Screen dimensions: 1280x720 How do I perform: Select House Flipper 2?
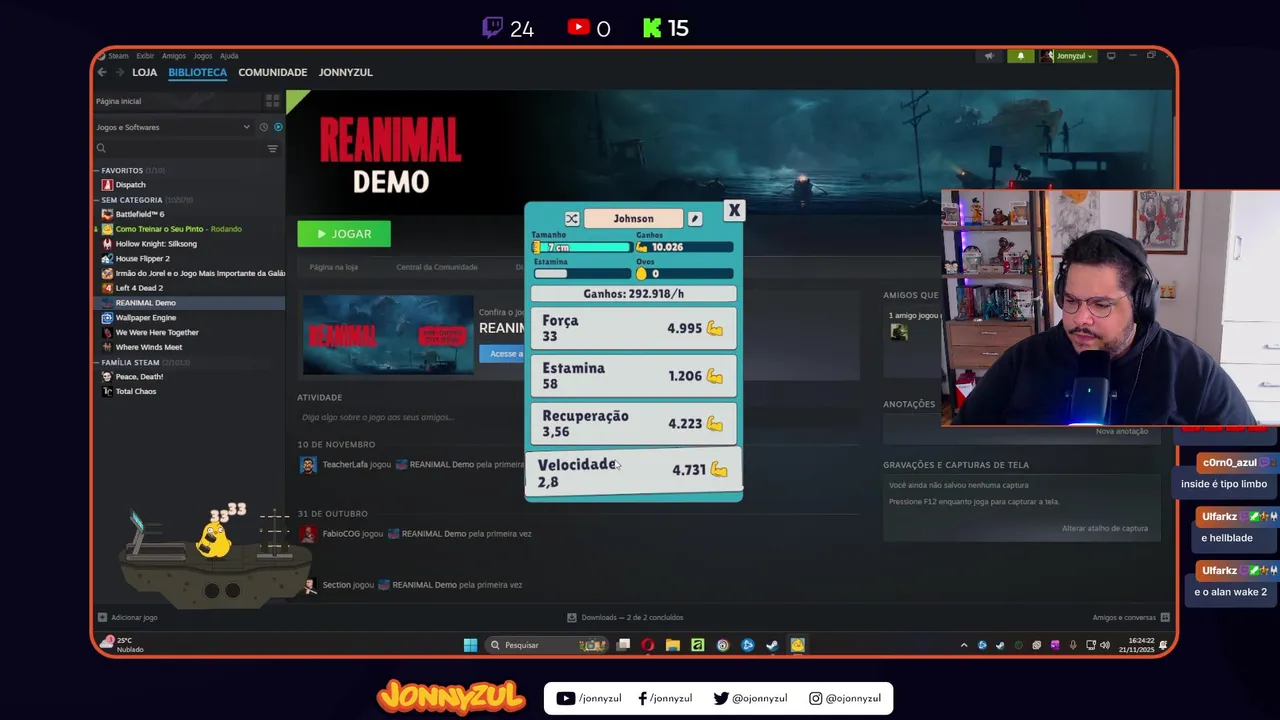(x=142, y=258)
